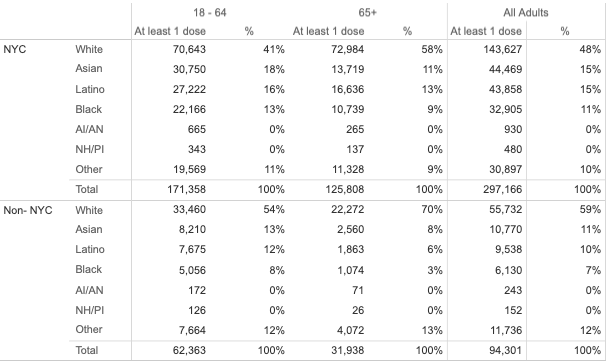Click NYC Latino 65+ value 16,636
Screen dimensions: 606x361
pos(347,89)
